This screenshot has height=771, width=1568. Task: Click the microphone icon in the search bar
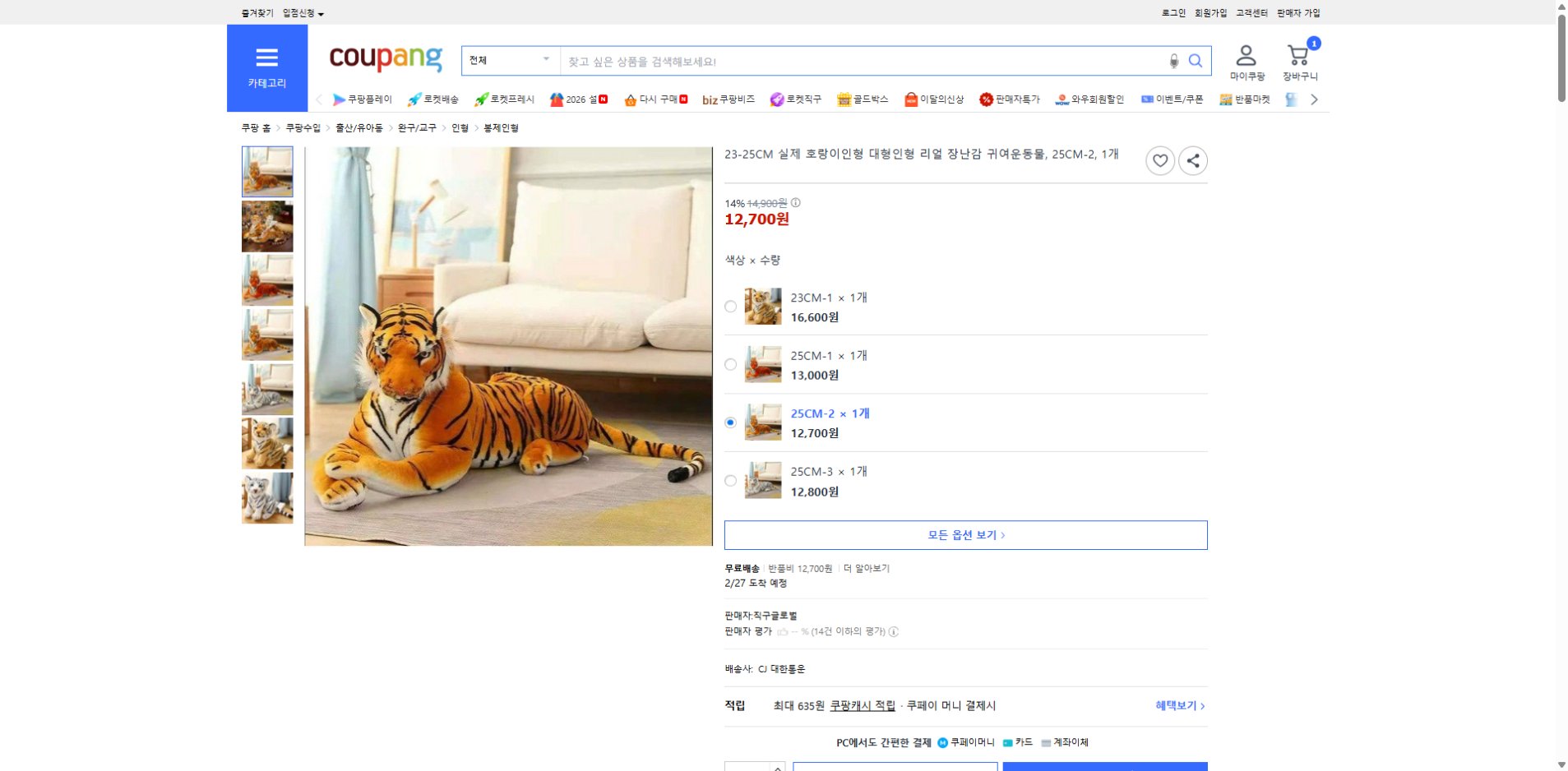coord(1174,61)
